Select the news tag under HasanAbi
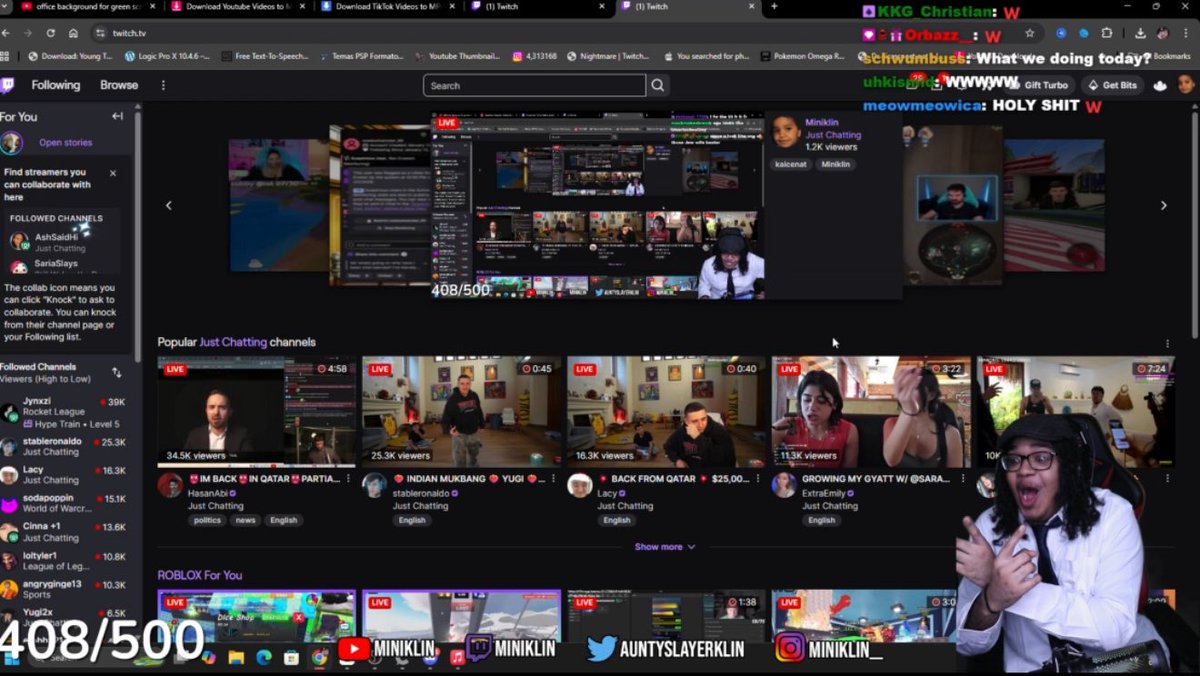Screen dimensions: 1200x676 coord(245,520)
